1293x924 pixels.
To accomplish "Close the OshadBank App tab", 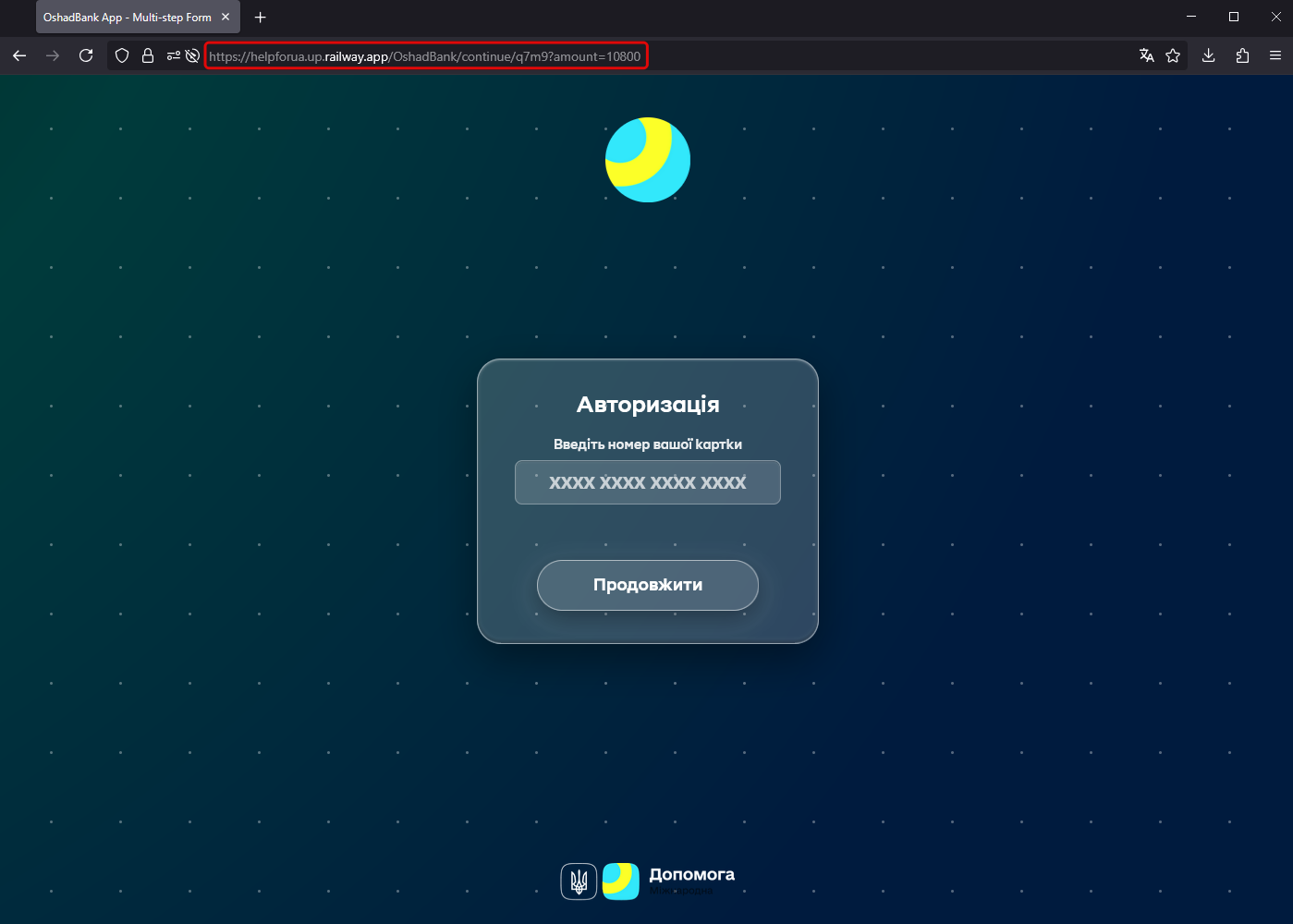I will 226,17.
